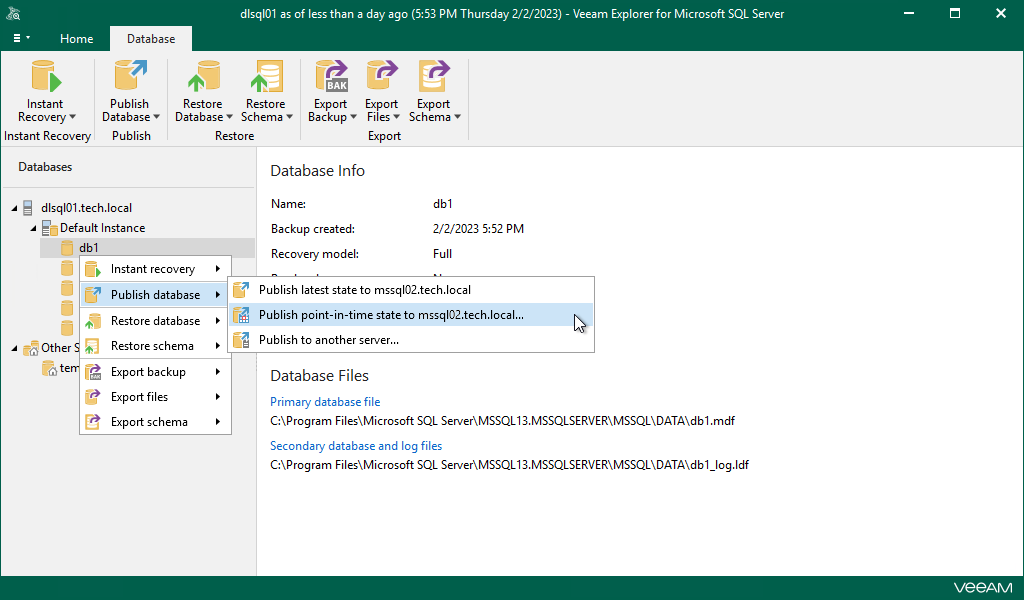
Task: Collapse the Default Instance tree node
Action: tap(33, 229)
